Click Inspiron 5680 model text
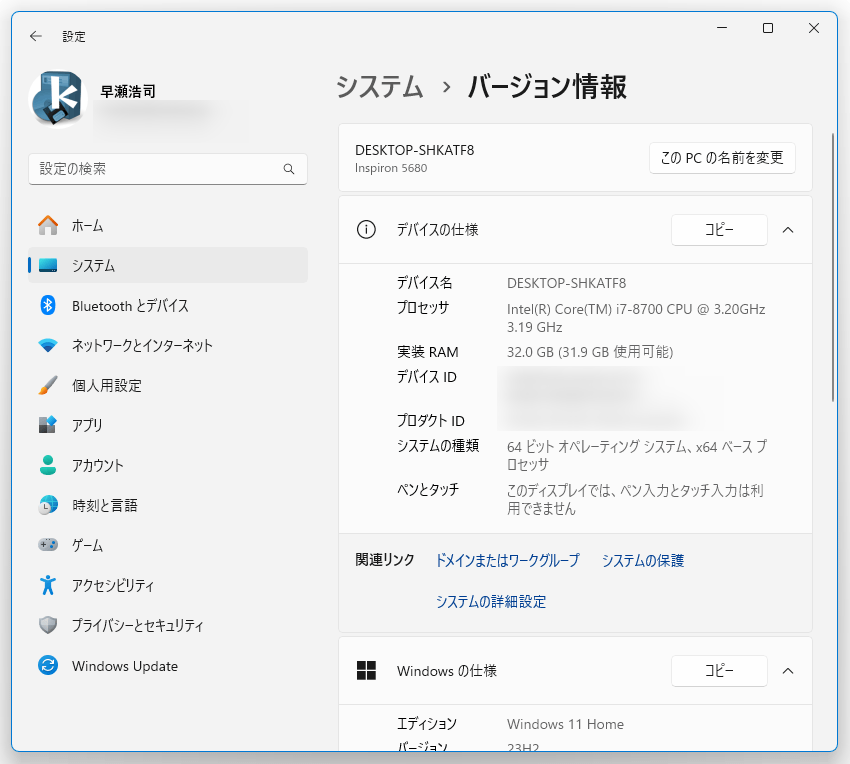 point(391,168)
